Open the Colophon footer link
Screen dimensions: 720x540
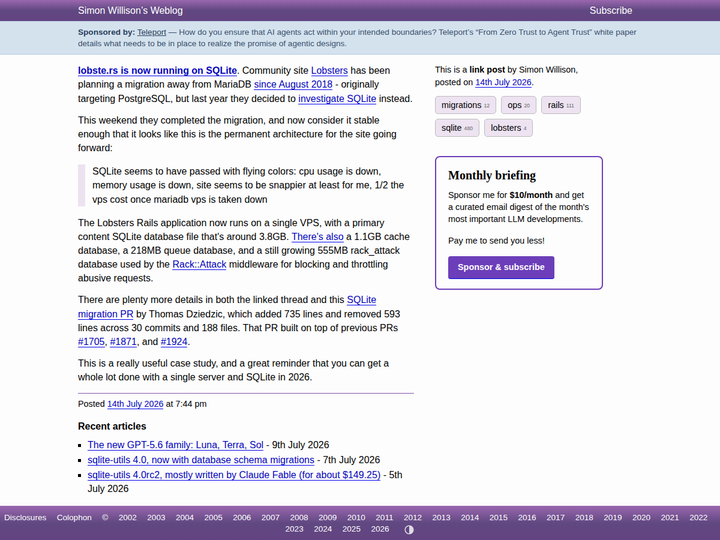click(x=74, y=518)
